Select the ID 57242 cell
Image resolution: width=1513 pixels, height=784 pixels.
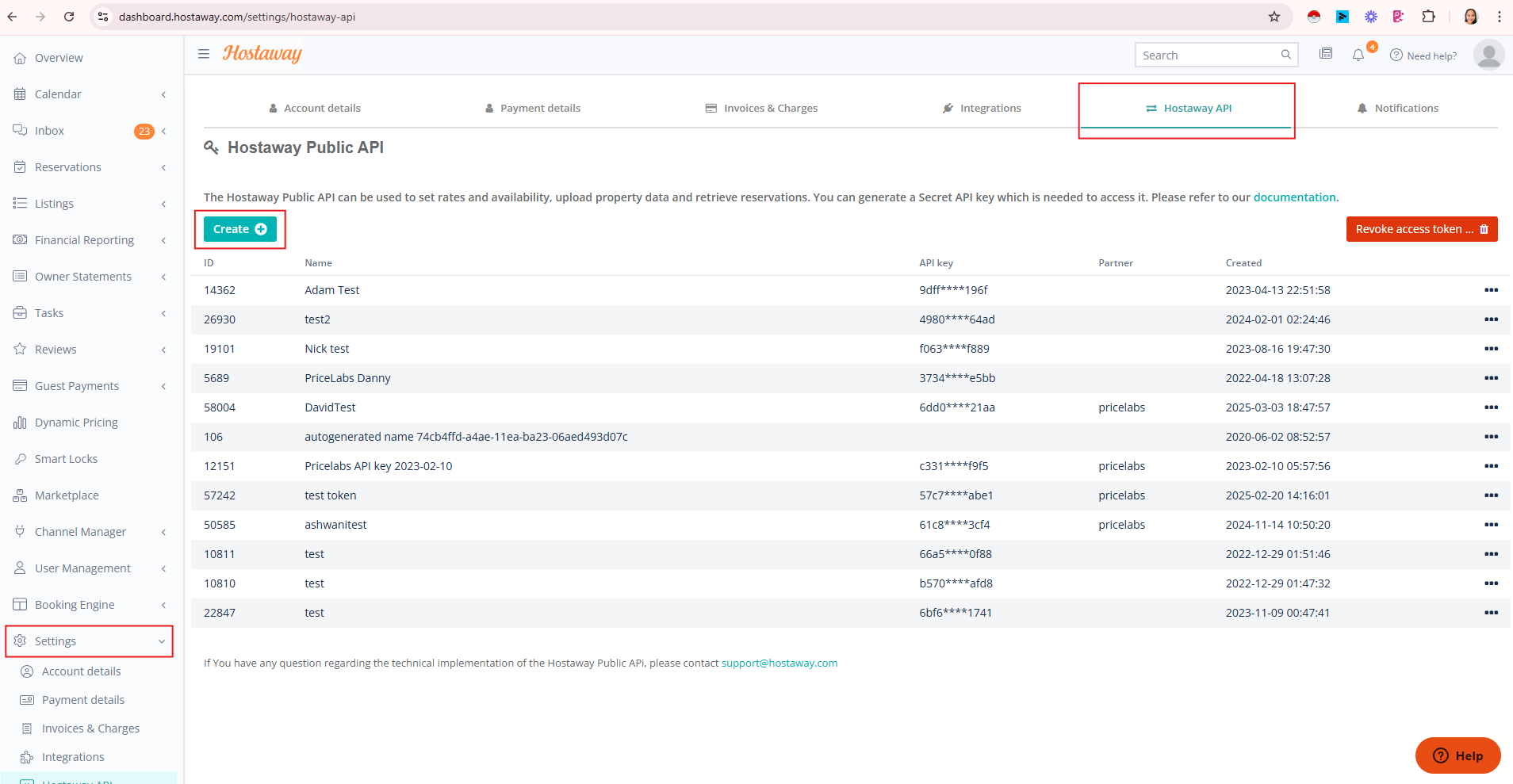(x=220, y=495)
